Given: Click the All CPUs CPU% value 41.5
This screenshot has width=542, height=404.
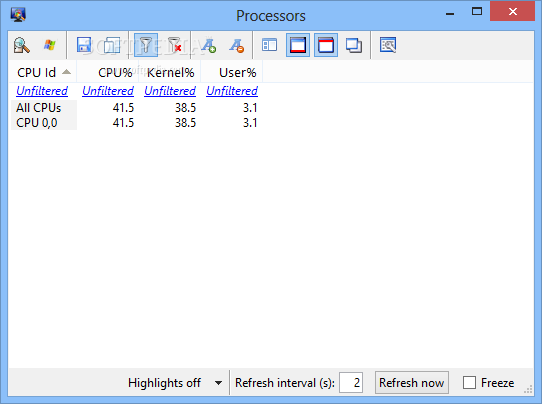Looking at the screenshot, I should (123, 108).
